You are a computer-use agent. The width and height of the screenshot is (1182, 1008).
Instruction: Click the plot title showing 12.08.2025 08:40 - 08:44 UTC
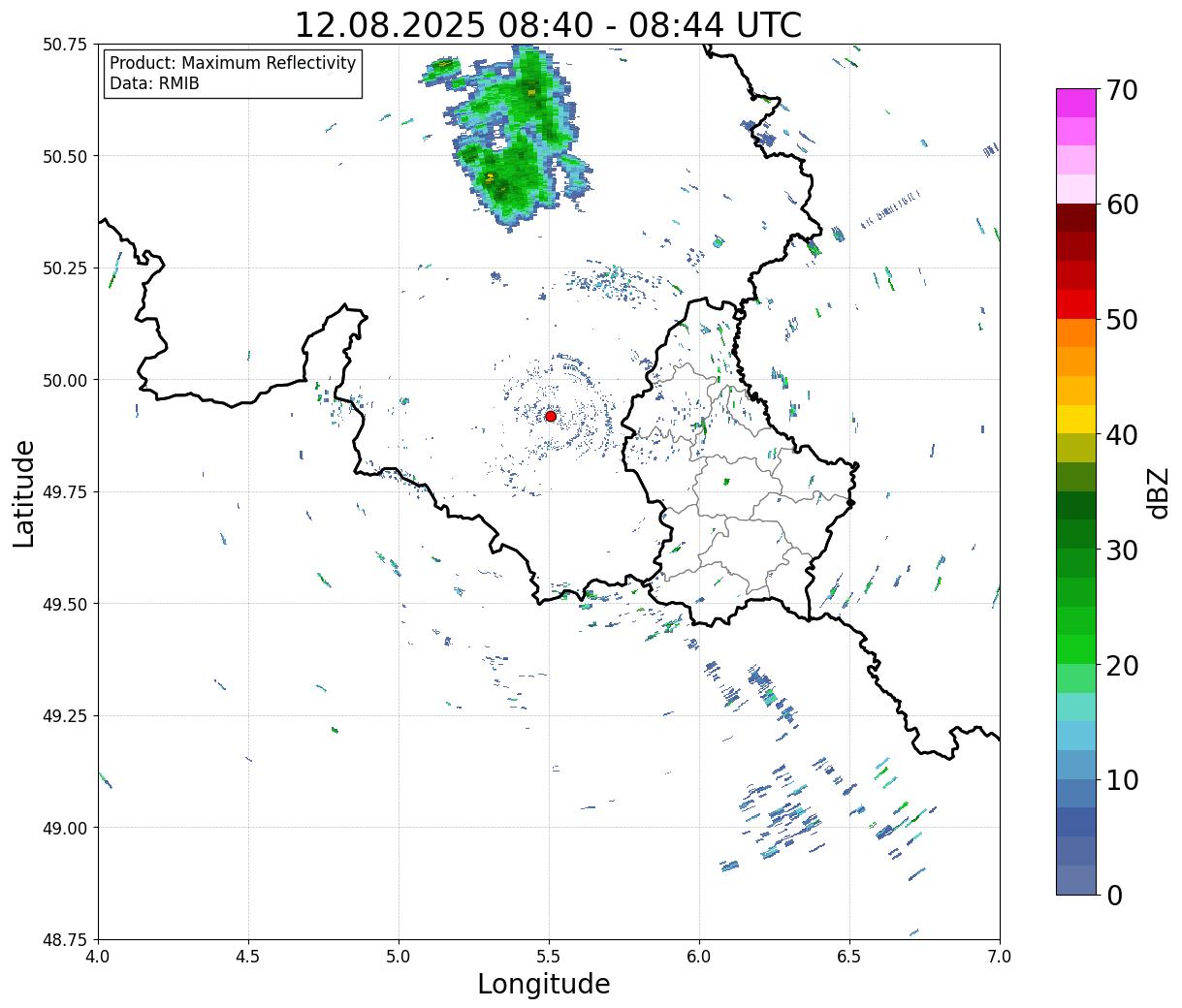pyautogui.click(x=548, y=25)
